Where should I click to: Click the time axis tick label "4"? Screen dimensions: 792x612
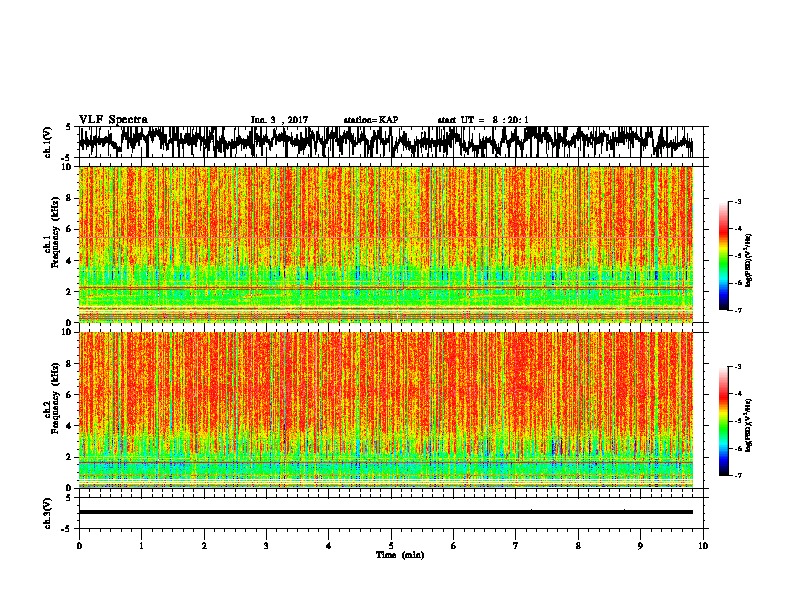(329, 546)
